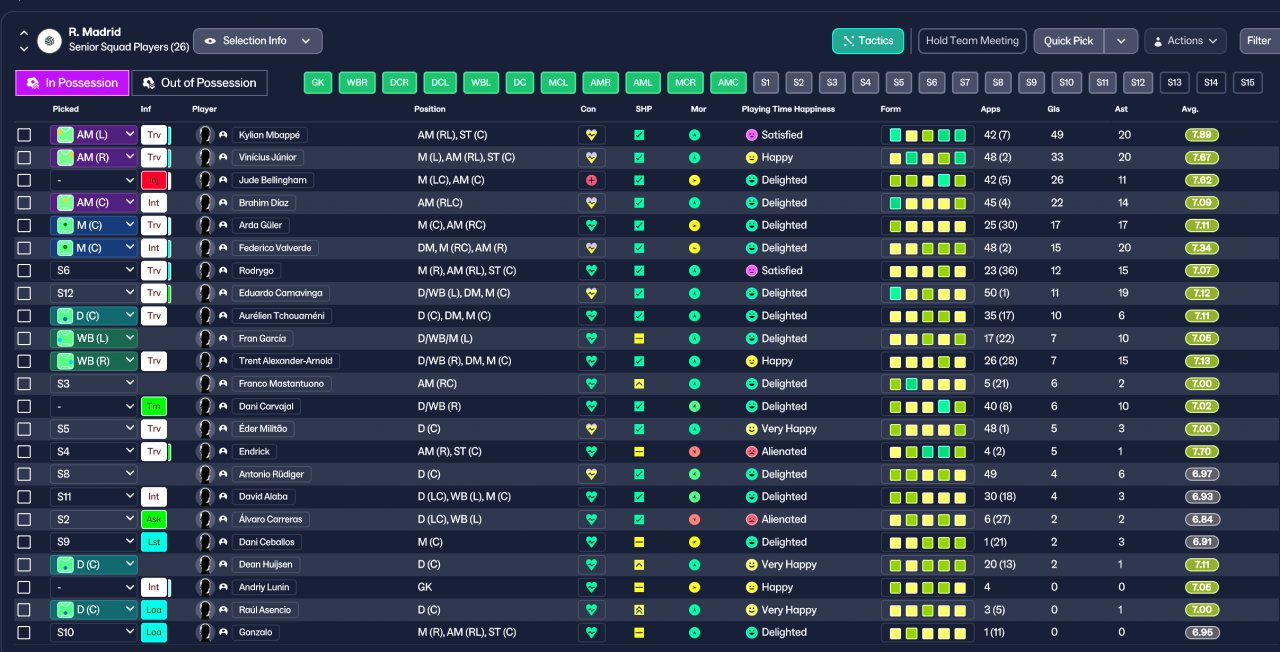Screen dimensions: 1280x652
Task: Click the green Ask badge for Álvaro Carreras
Action: pos(154,520)
